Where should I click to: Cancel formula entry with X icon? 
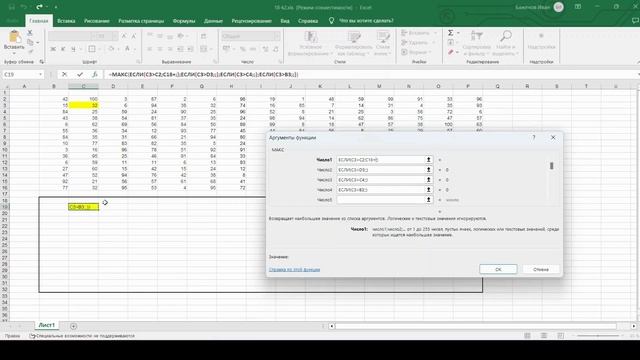coord(64,74)
